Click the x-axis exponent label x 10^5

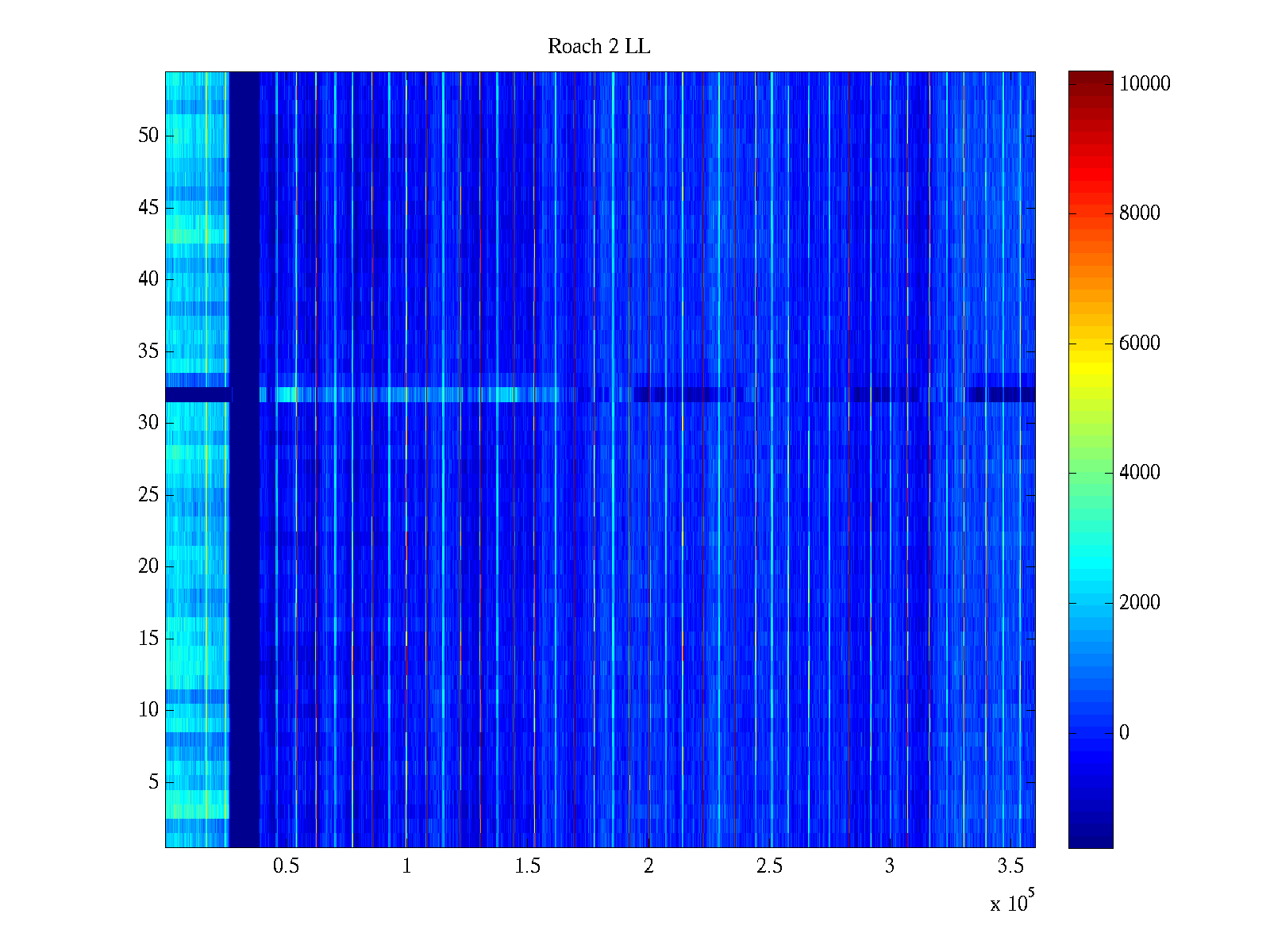coord(1012,902)
